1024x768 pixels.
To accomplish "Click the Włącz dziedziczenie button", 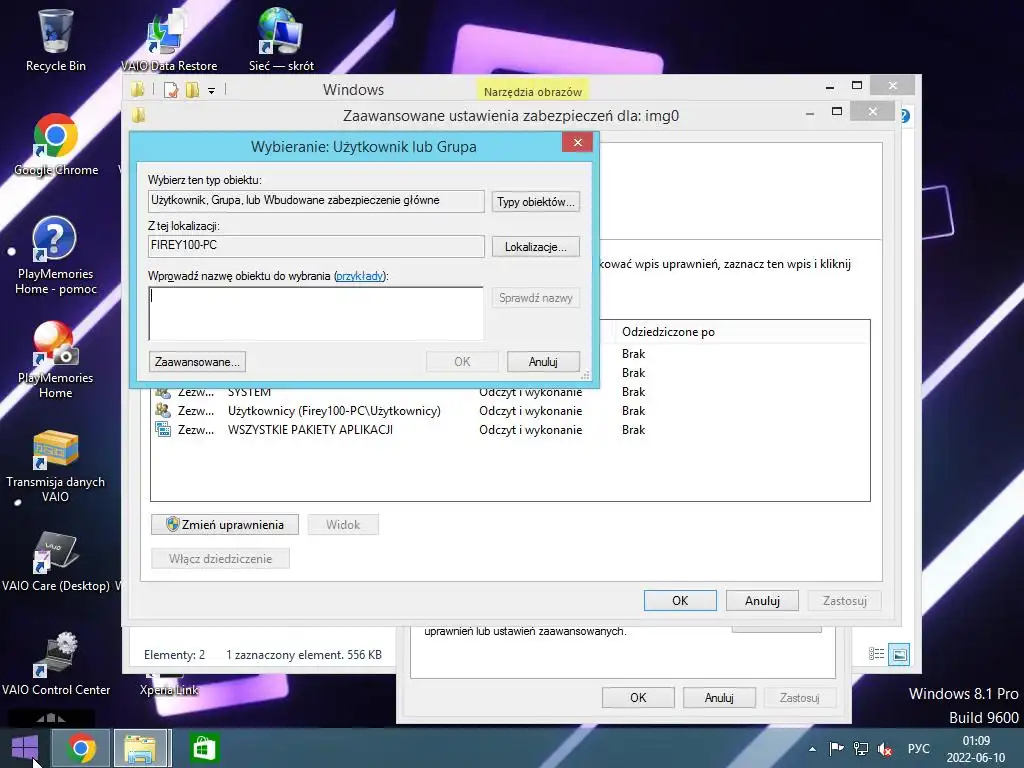I will pyautogui.click(x=220, y=558).
